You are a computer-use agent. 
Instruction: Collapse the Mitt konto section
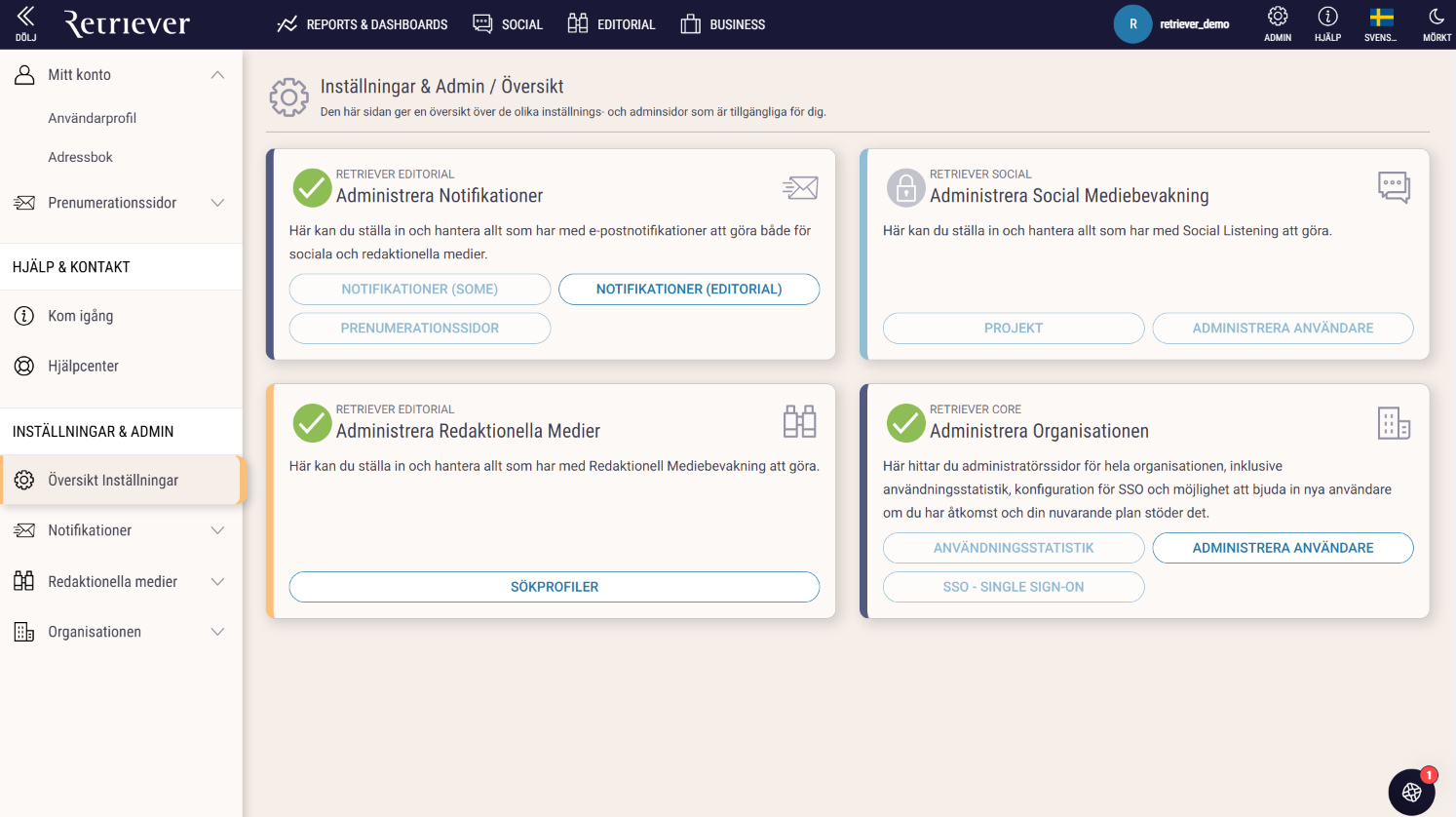(217, 75)
